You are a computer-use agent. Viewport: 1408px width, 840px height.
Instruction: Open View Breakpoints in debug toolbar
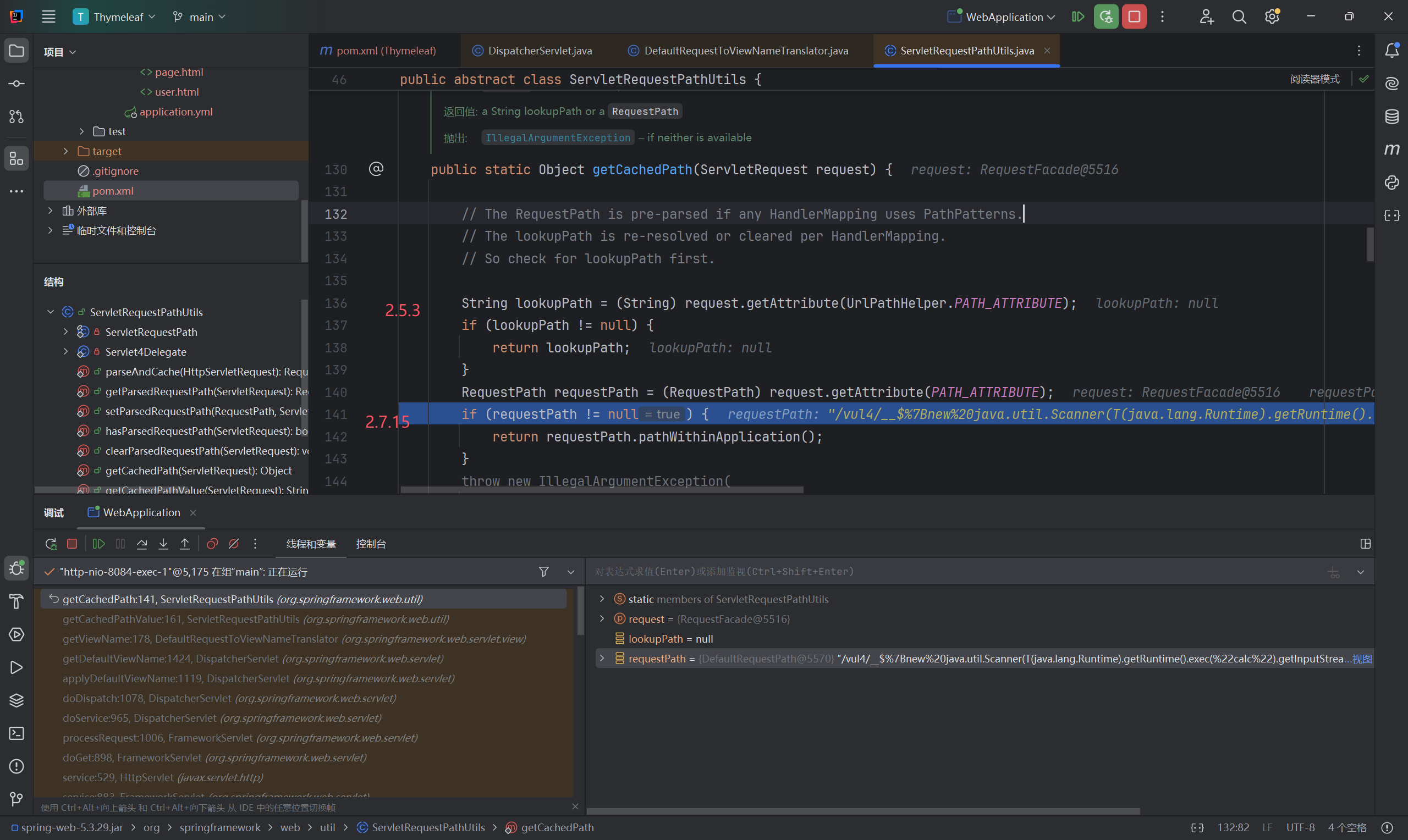click(x=212, y=544)
